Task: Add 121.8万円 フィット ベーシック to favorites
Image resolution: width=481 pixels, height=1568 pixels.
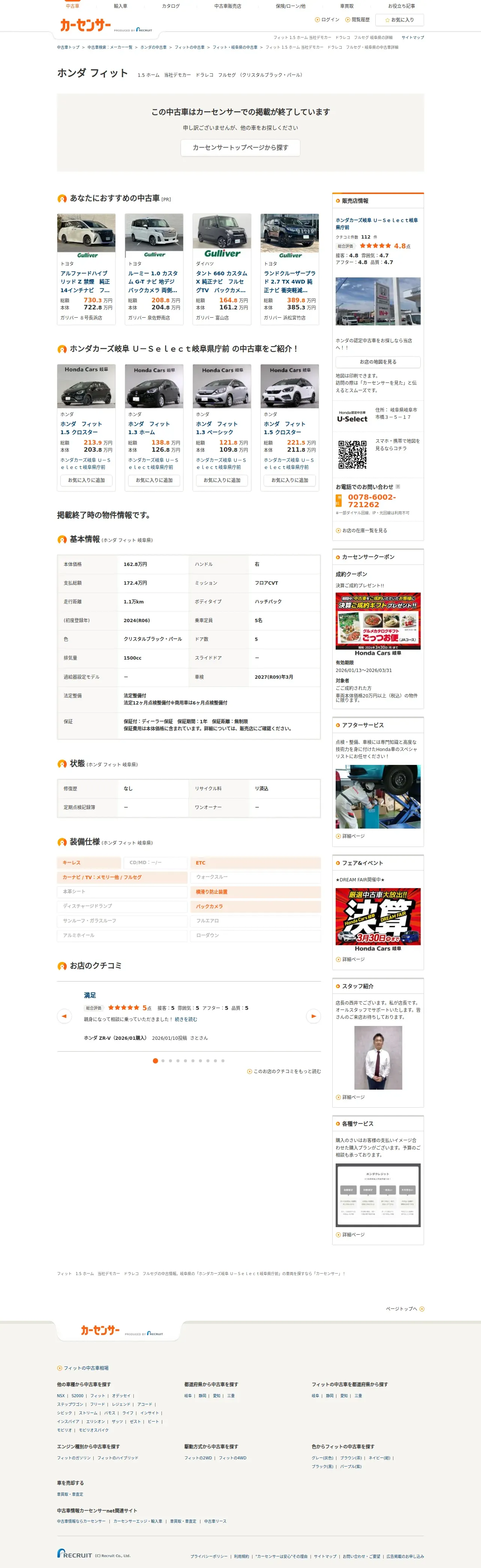Action: click(x=222, y=480)
